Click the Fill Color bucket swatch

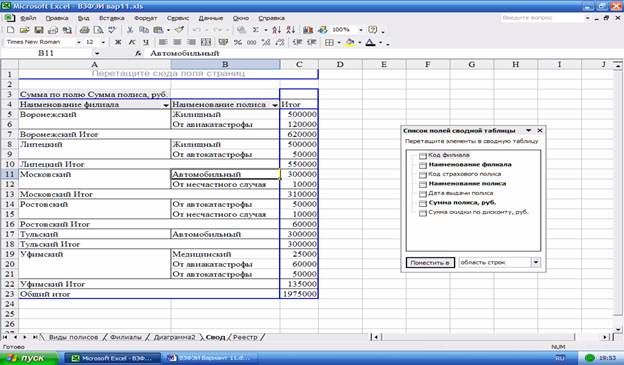pos(350,42)
